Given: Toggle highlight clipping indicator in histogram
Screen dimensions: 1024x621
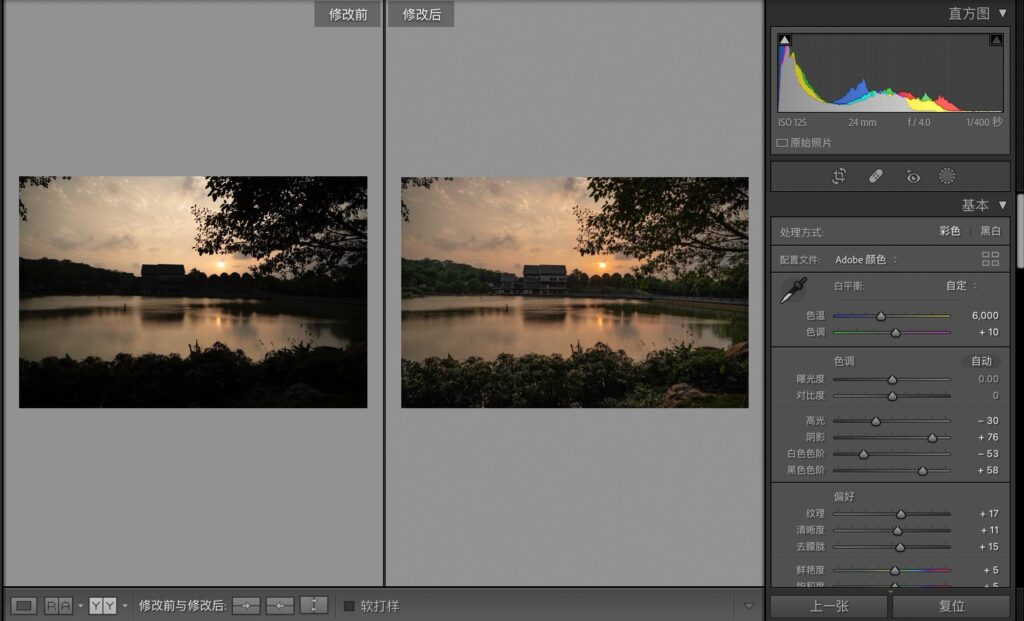Looking at the screenshot, I should (x=996, y=40).
